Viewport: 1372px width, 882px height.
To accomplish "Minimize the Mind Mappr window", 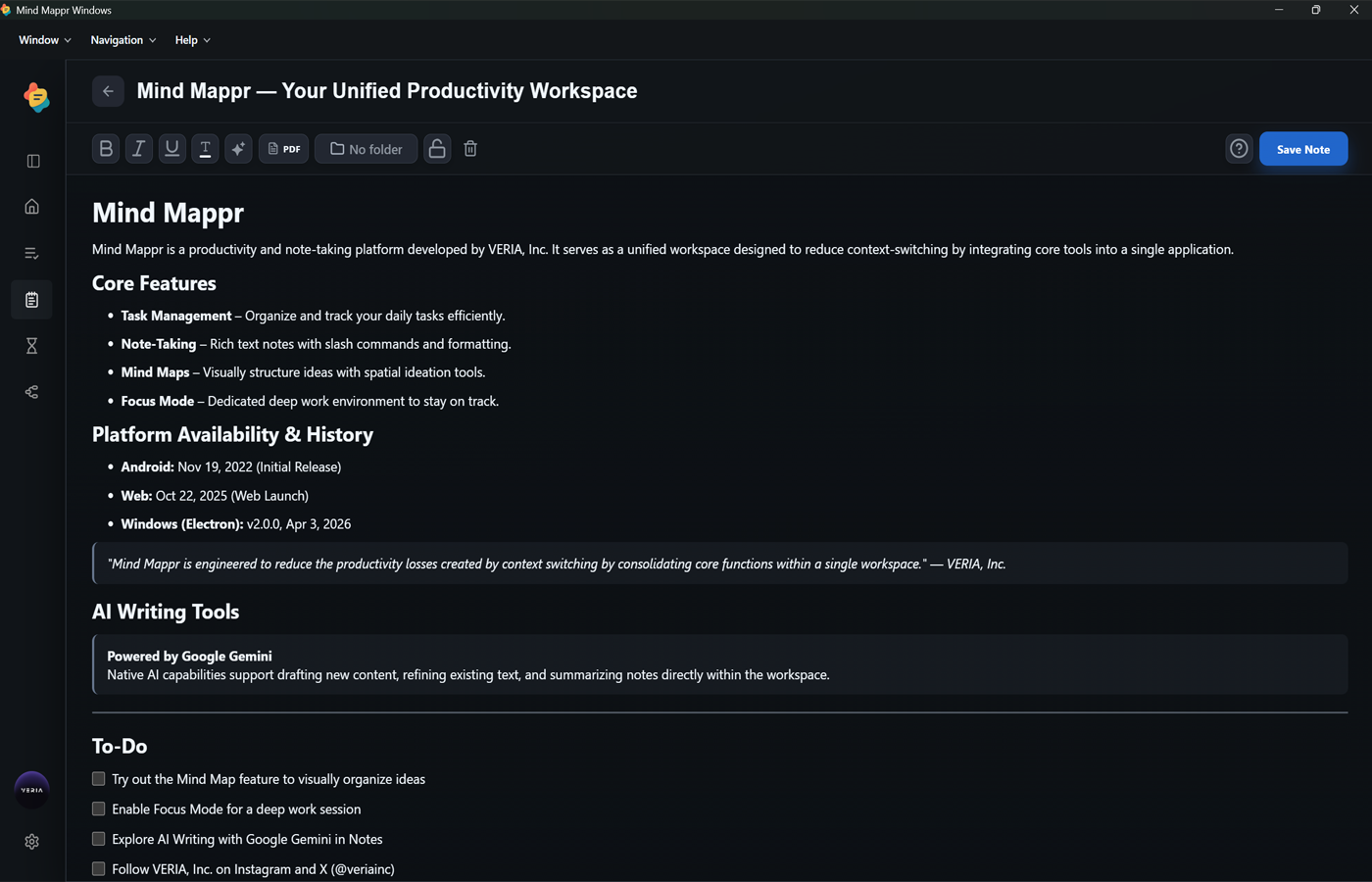I will (x=1279, y=10).
